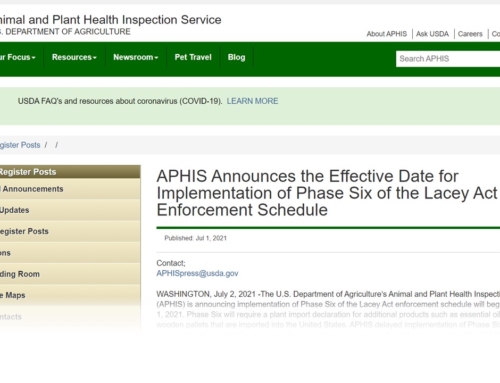Viewport: 500px width, 383px height.
Task: Click the Search APHIS input field
Action: click(448, 59)
